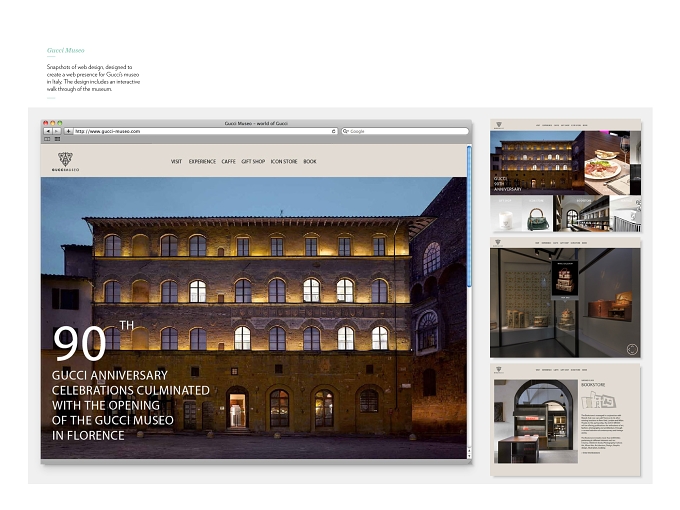Click the BOOKSTORE heading in the bottom mockup
680x510 pixels.
[x=593, y=385]
